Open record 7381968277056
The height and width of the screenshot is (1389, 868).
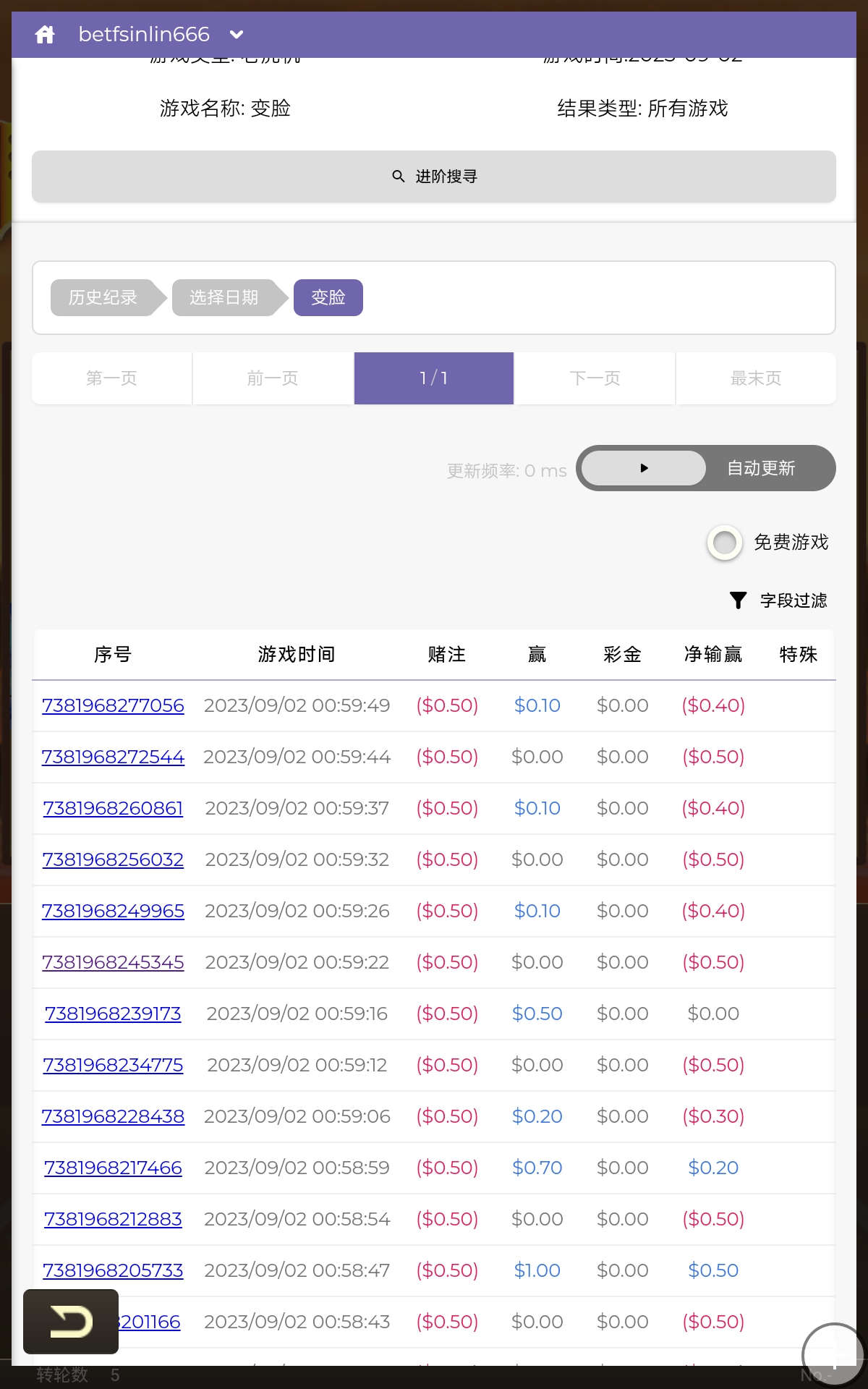113,705
